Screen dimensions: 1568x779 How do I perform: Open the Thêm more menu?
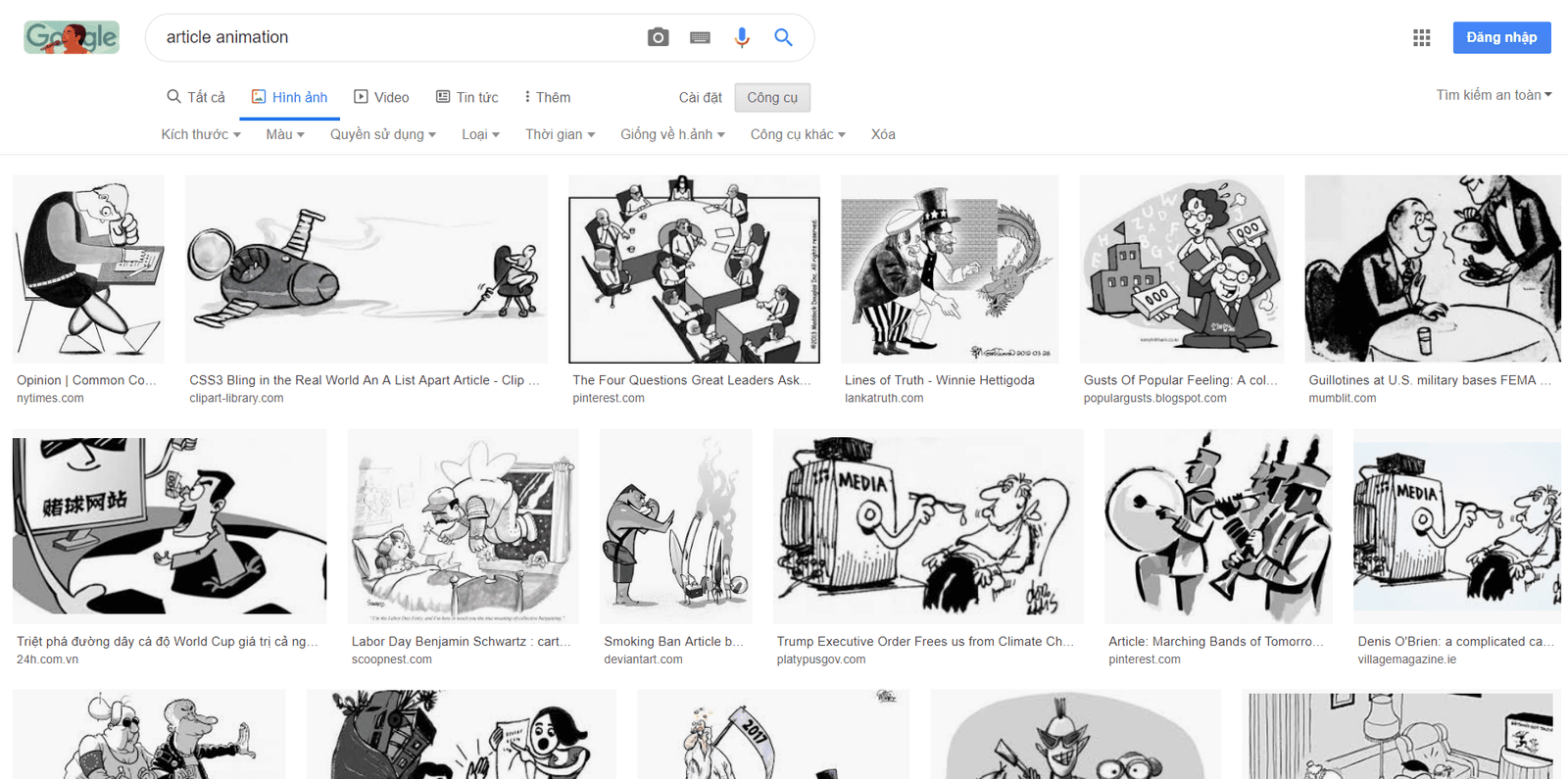click(548, 97)
